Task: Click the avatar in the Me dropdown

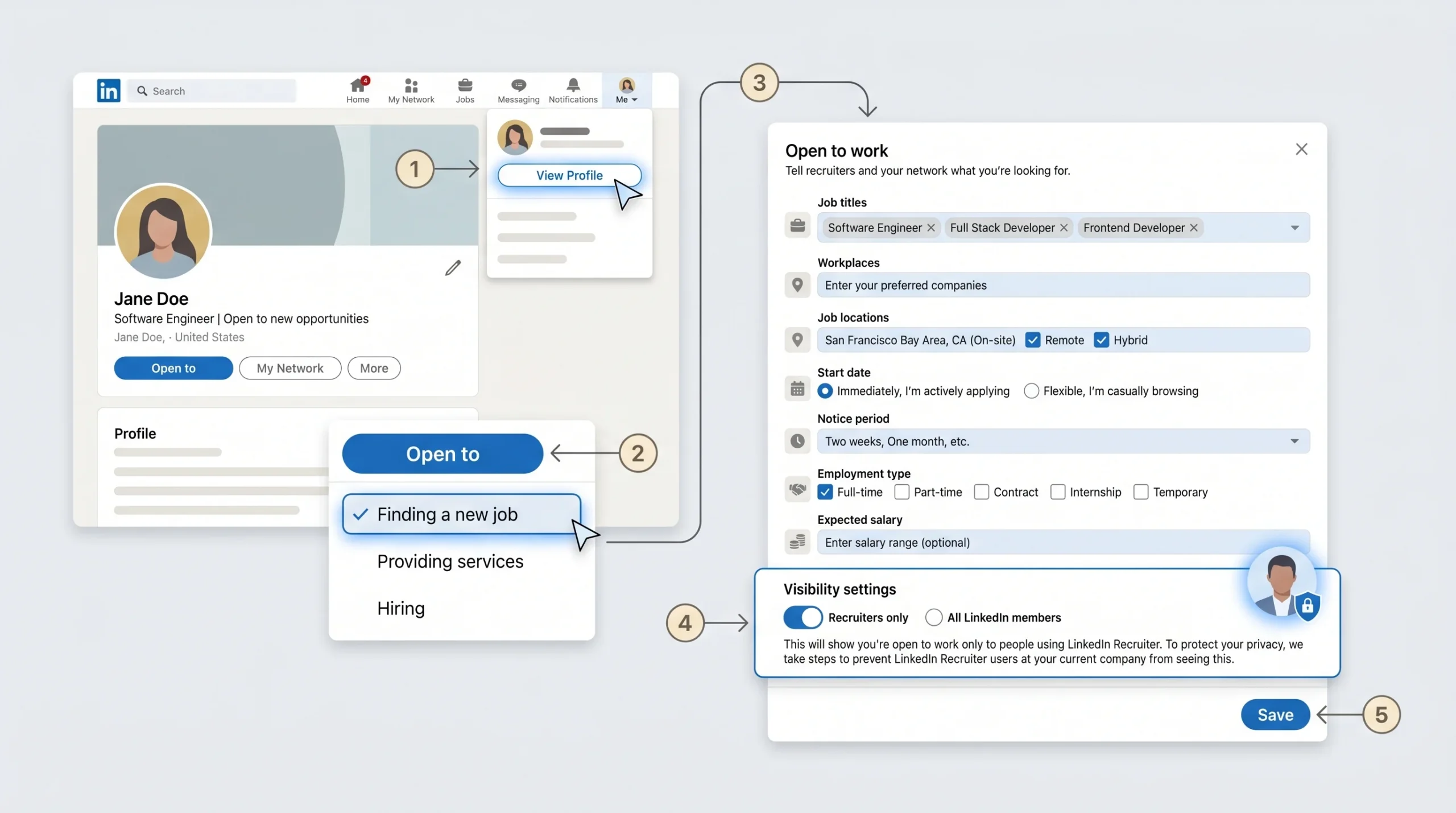Action: pos(515,137)
